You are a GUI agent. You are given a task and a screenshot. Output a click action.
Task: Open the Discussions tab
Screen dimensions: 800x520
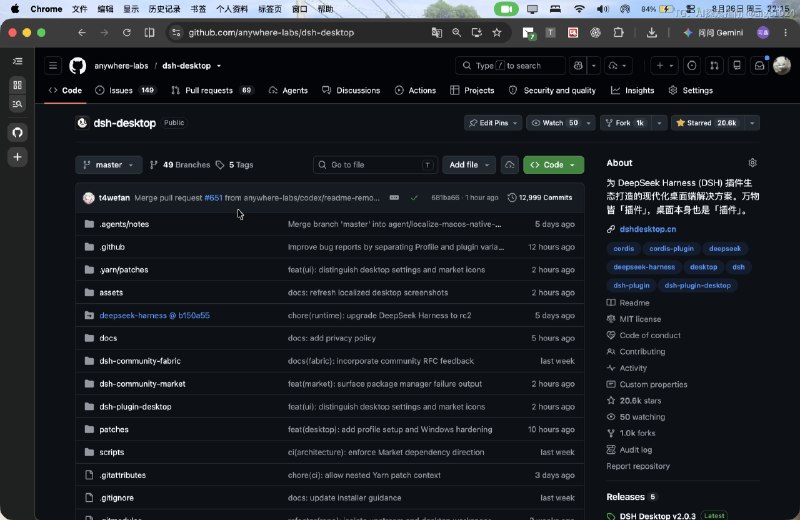coord(351,90)
